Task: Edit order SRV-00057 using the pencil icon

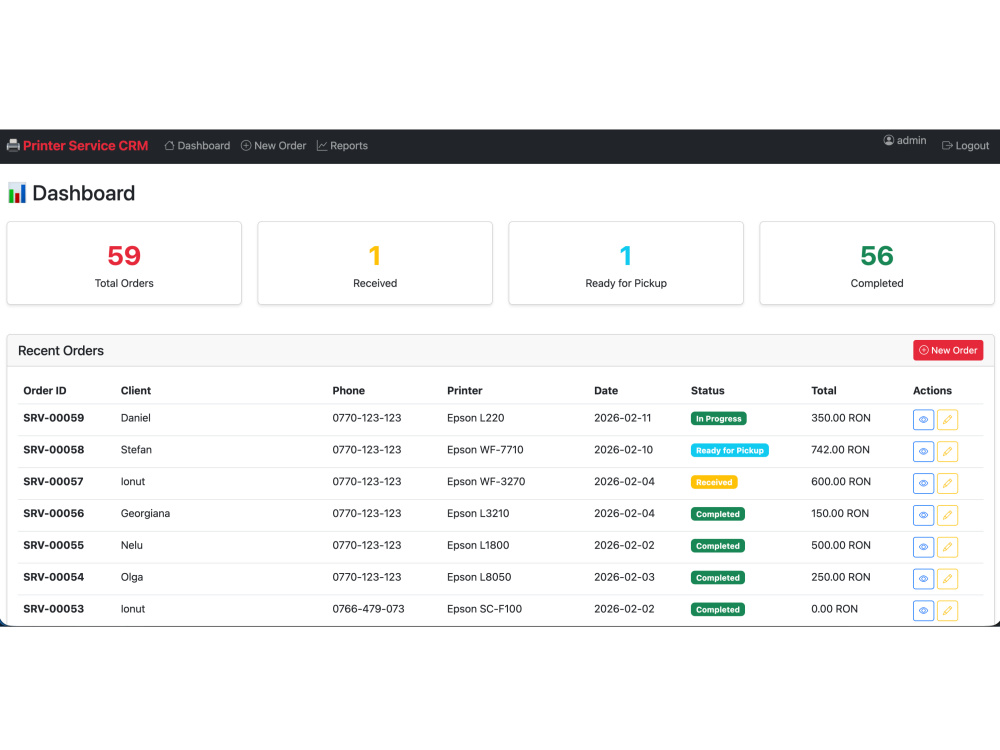Action: point(947,483)
